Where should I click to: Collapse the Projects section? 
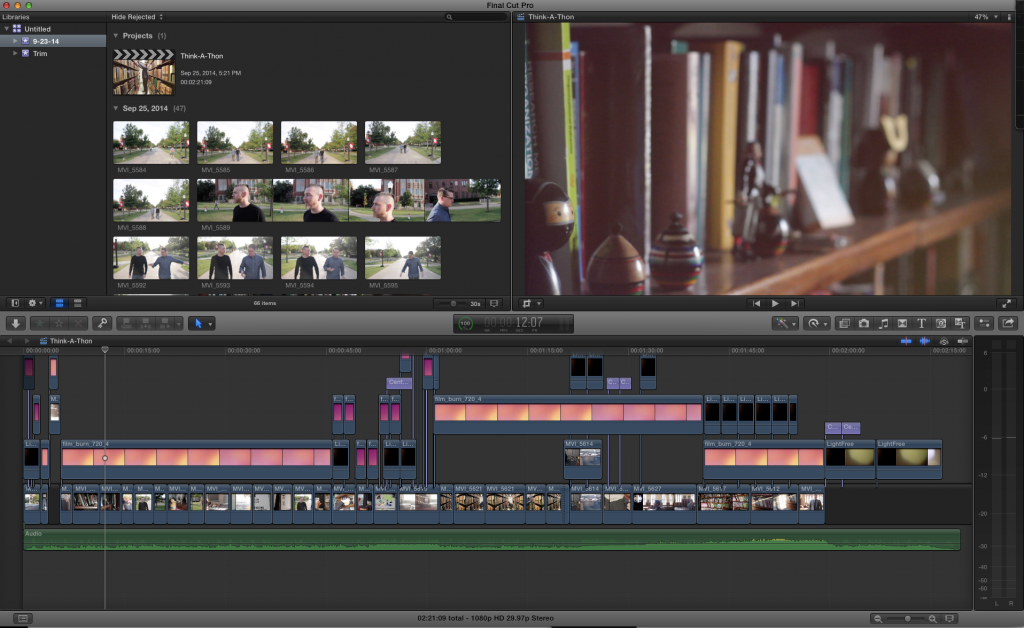(x=116, y=36)
